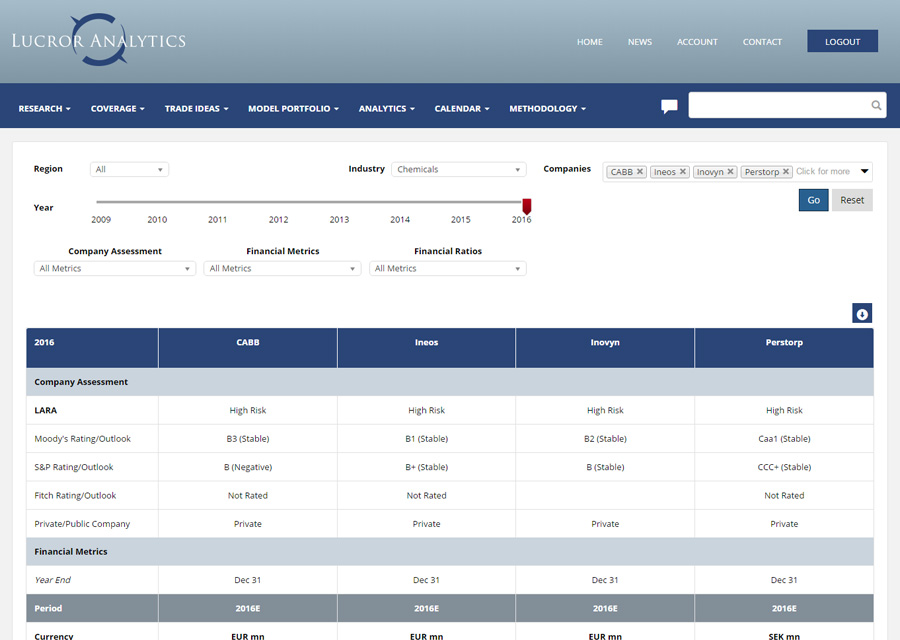Click the Reset button
Image resolution: width=900 pixels, height=640 pixels.
[x=852, y=200]
